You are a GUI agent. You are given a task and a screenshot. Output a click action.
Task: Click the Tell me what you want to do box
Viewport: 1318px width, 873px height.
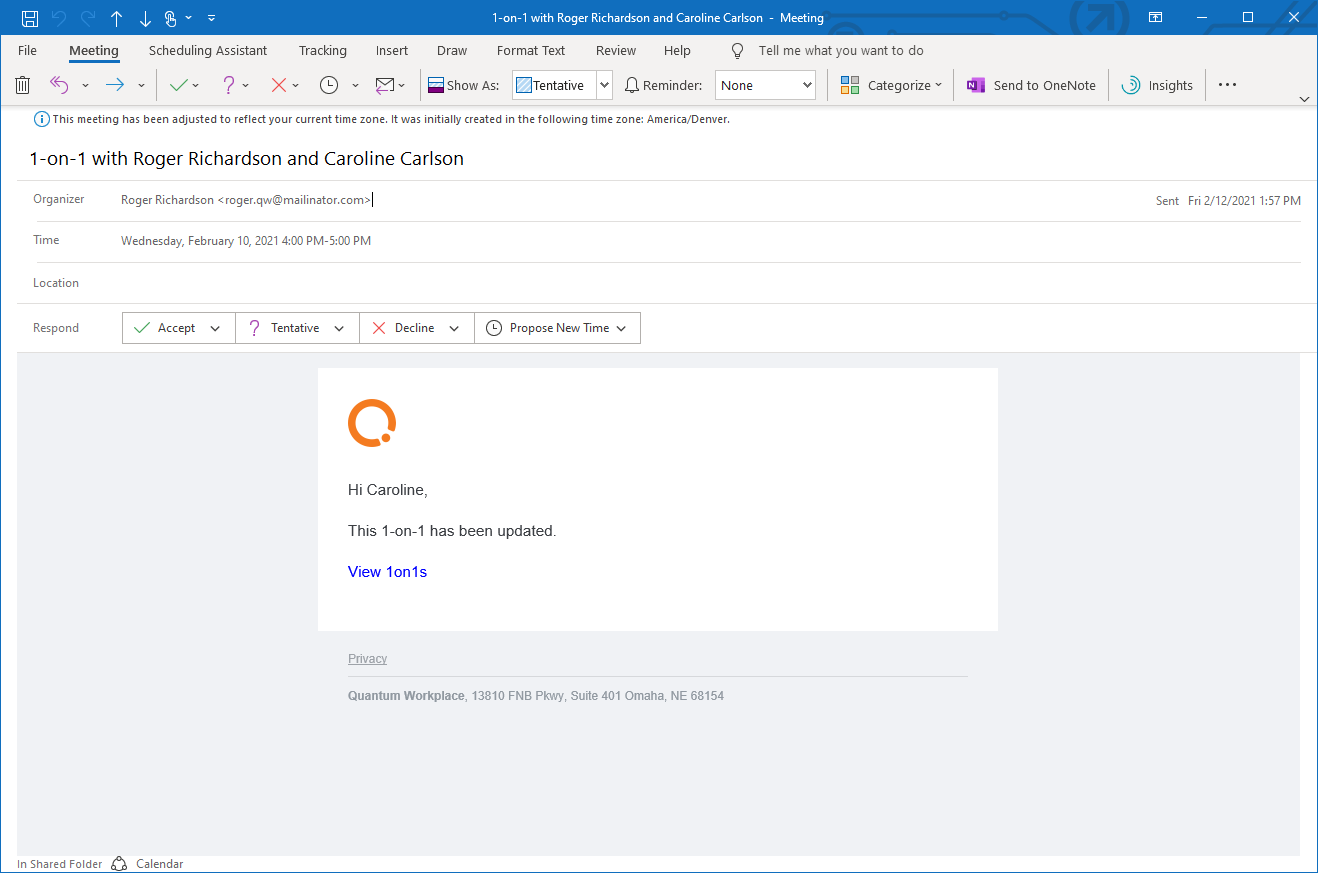point(840,51)
